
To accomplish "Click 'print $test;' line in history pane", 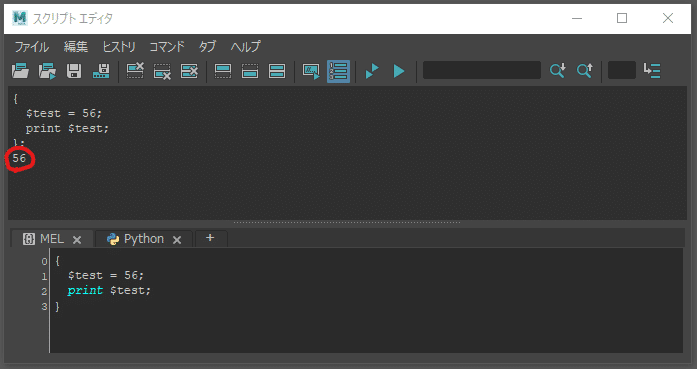I will pos(67,128).
